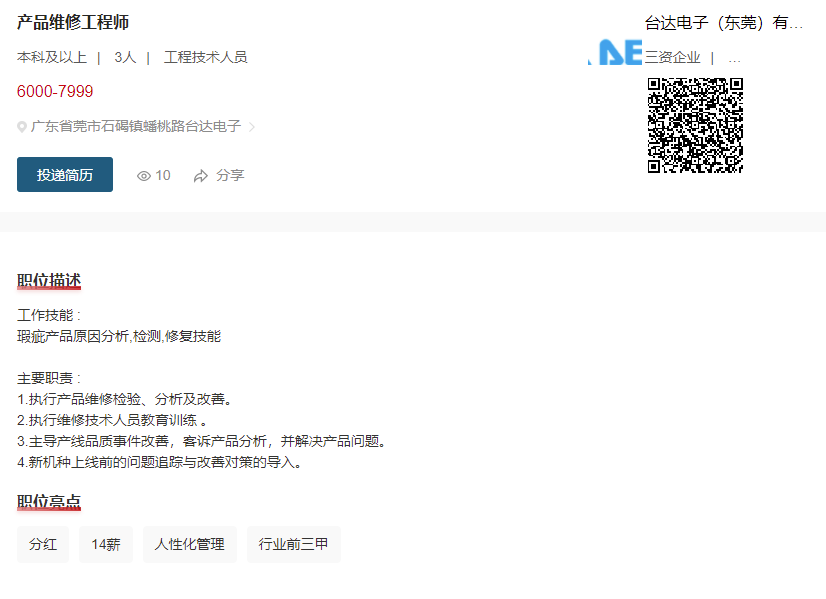This screenshot has height=599, width=826.
Task: Expand the address chevron arrow
Action: (252, 127)
